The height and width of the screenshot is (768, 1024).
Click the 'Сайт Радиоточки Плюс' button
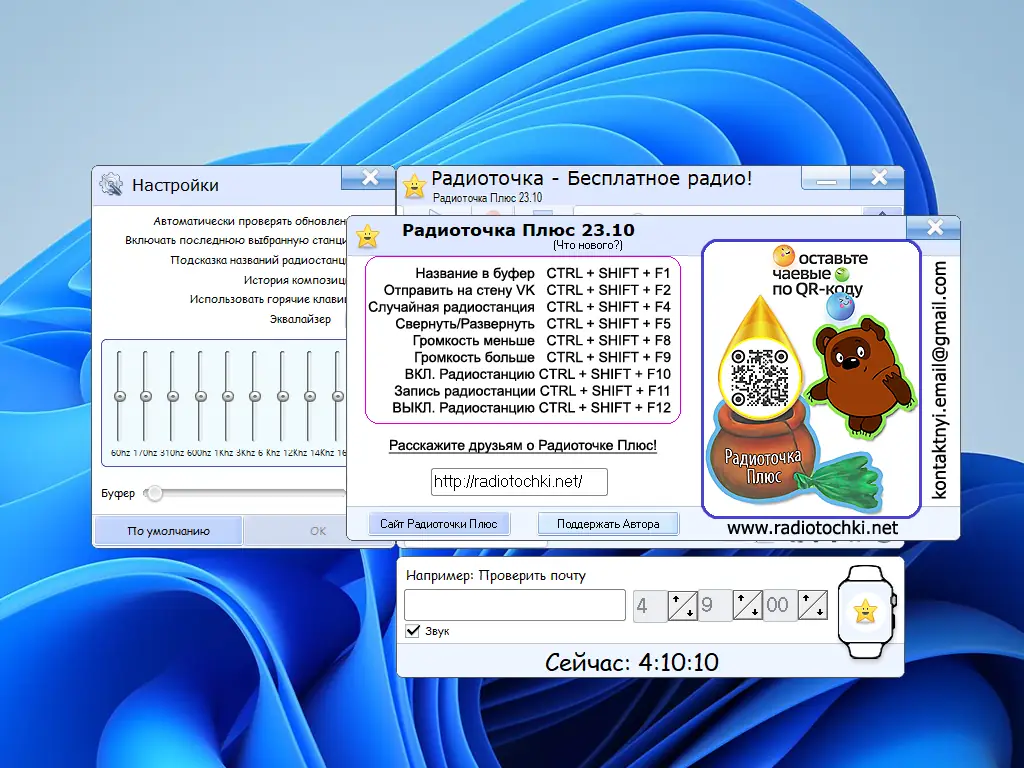tap(439, 524)
